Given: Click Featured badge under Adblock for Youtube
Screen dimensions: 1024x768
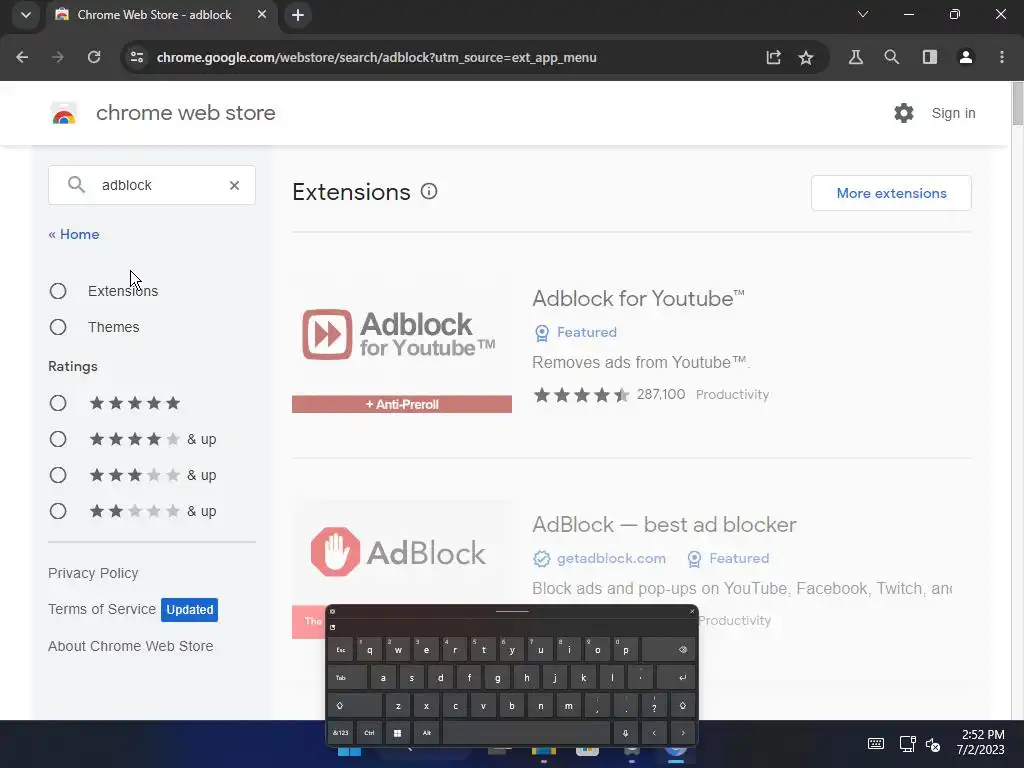Looking at the screenshot, I should click(x=575, y=332).
